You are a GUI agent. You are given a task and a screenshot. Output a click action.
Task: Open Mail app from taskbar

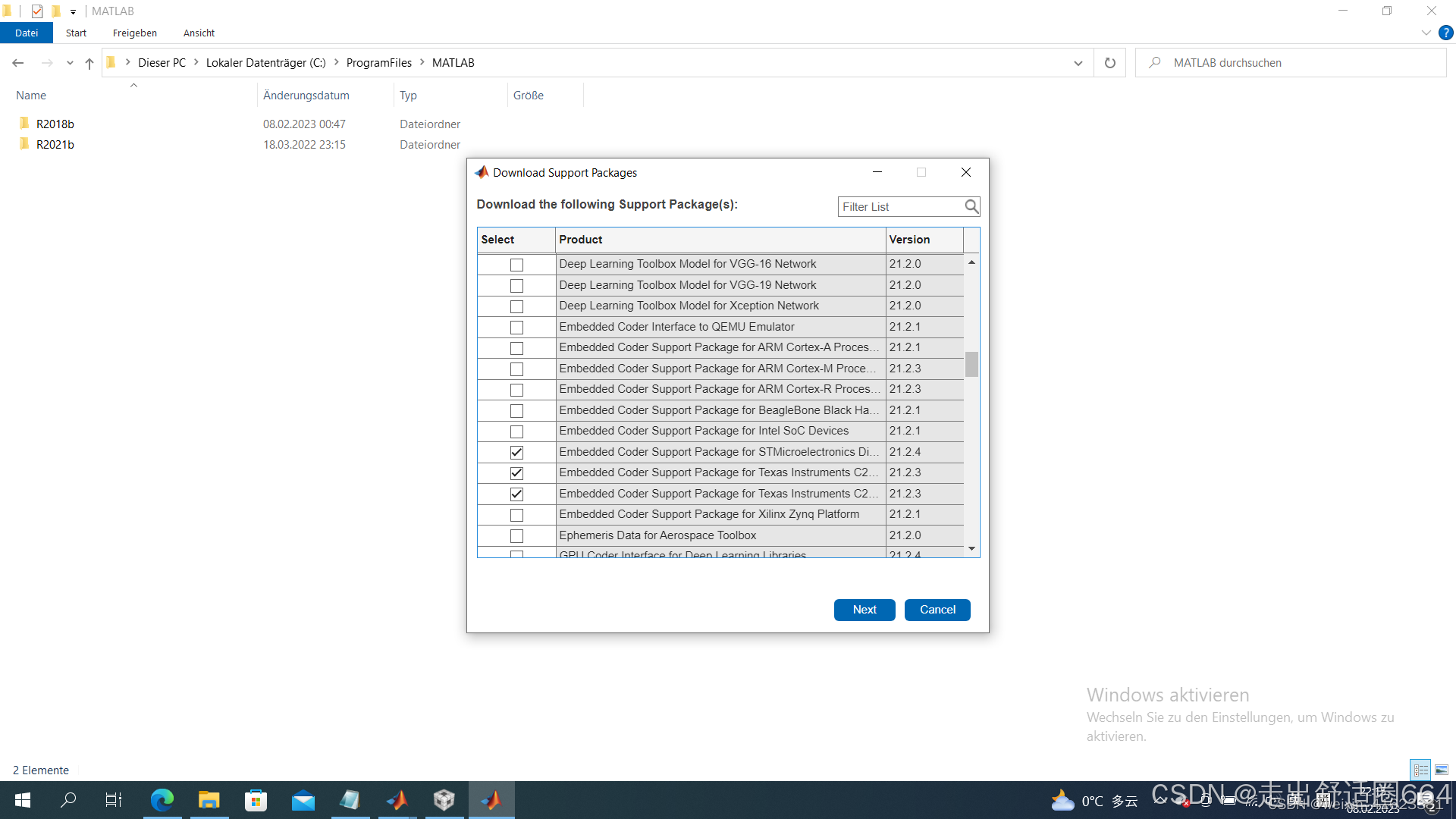303,800
